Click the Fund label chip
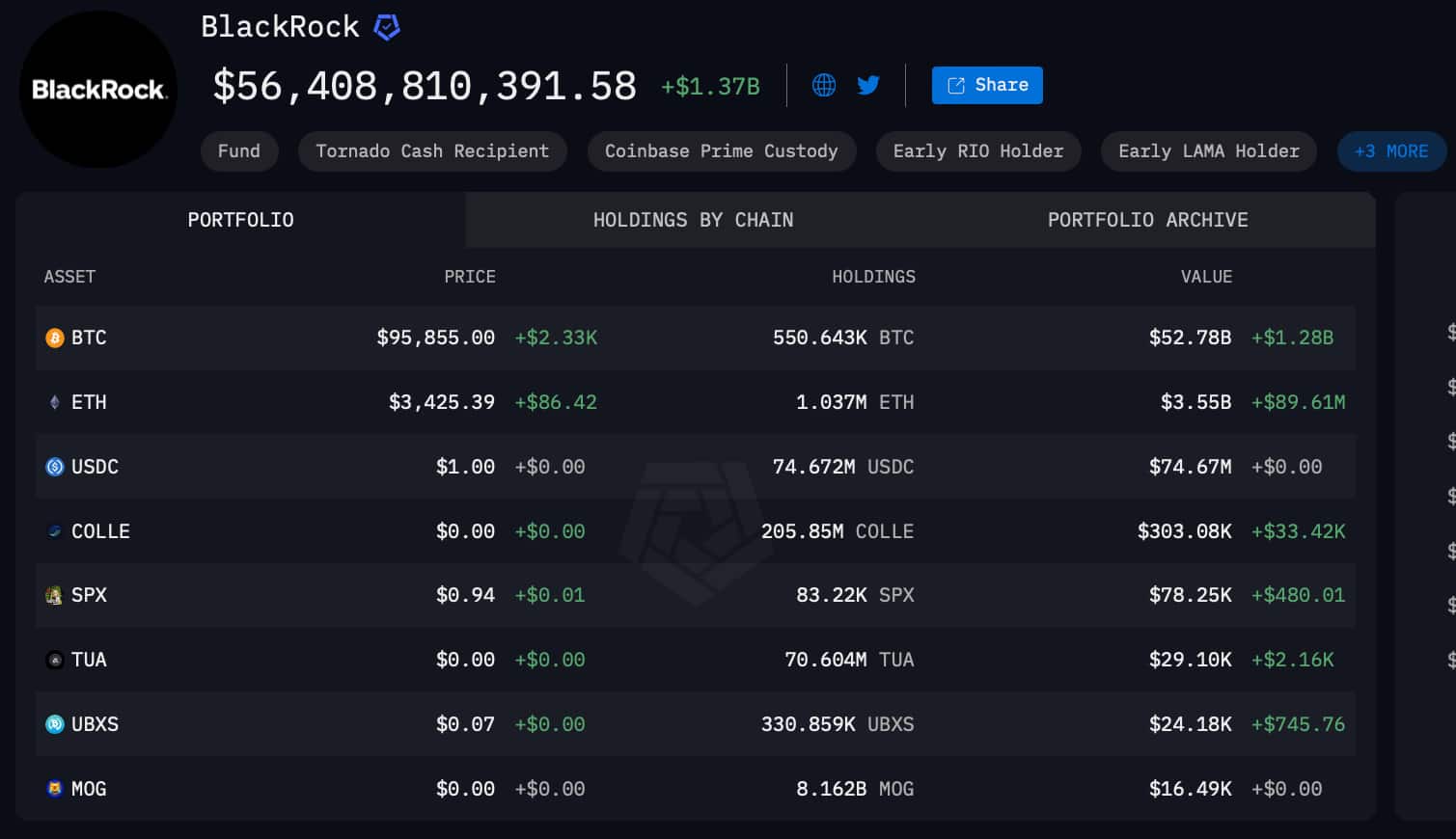The image size is (1456, 839). pyautogui.click(x=239, y=150)
